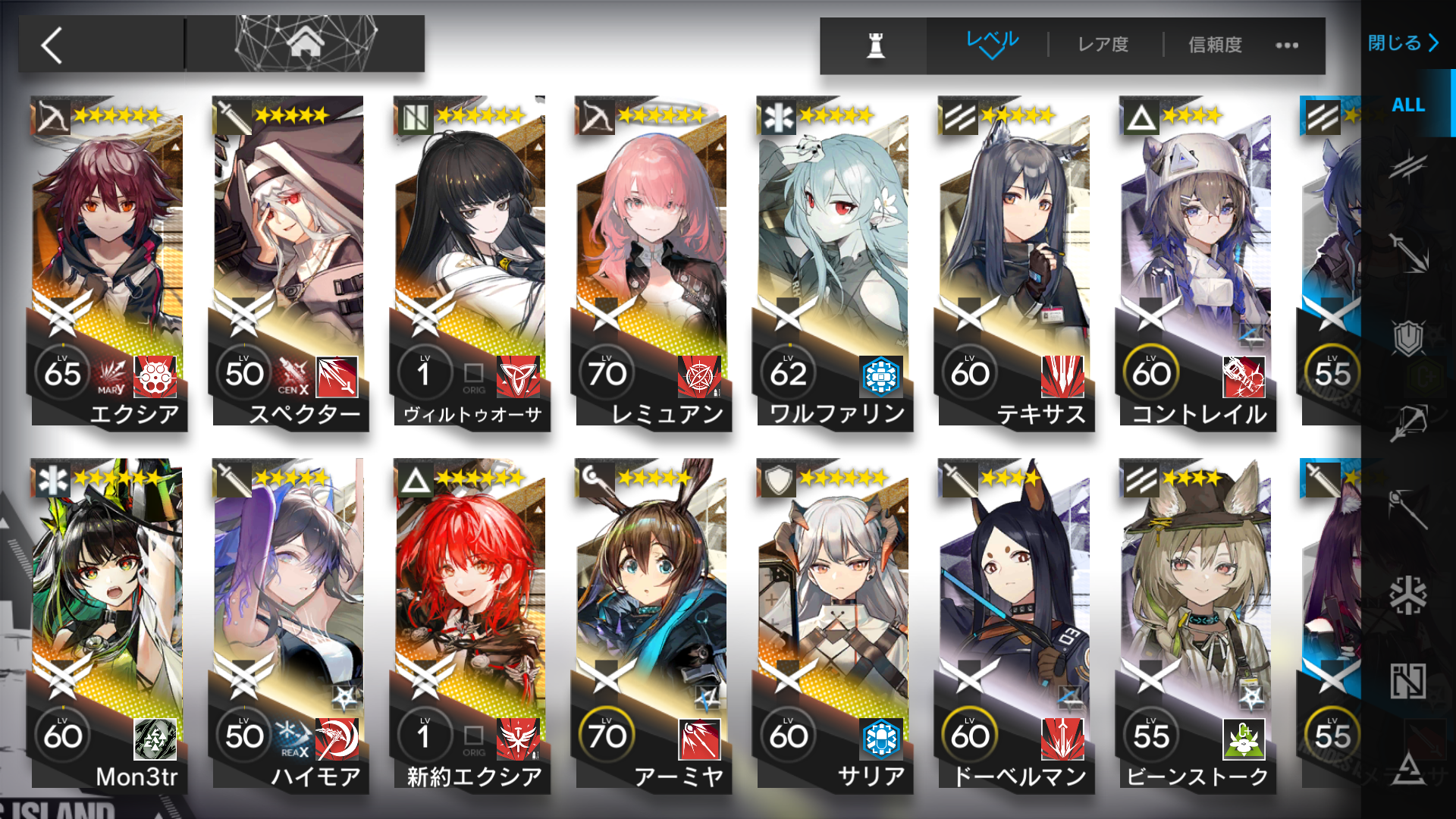The image size is (1456, 819).
Task: Filter by Specialist triangle class icon
Action: click(x=1407, y=766)
